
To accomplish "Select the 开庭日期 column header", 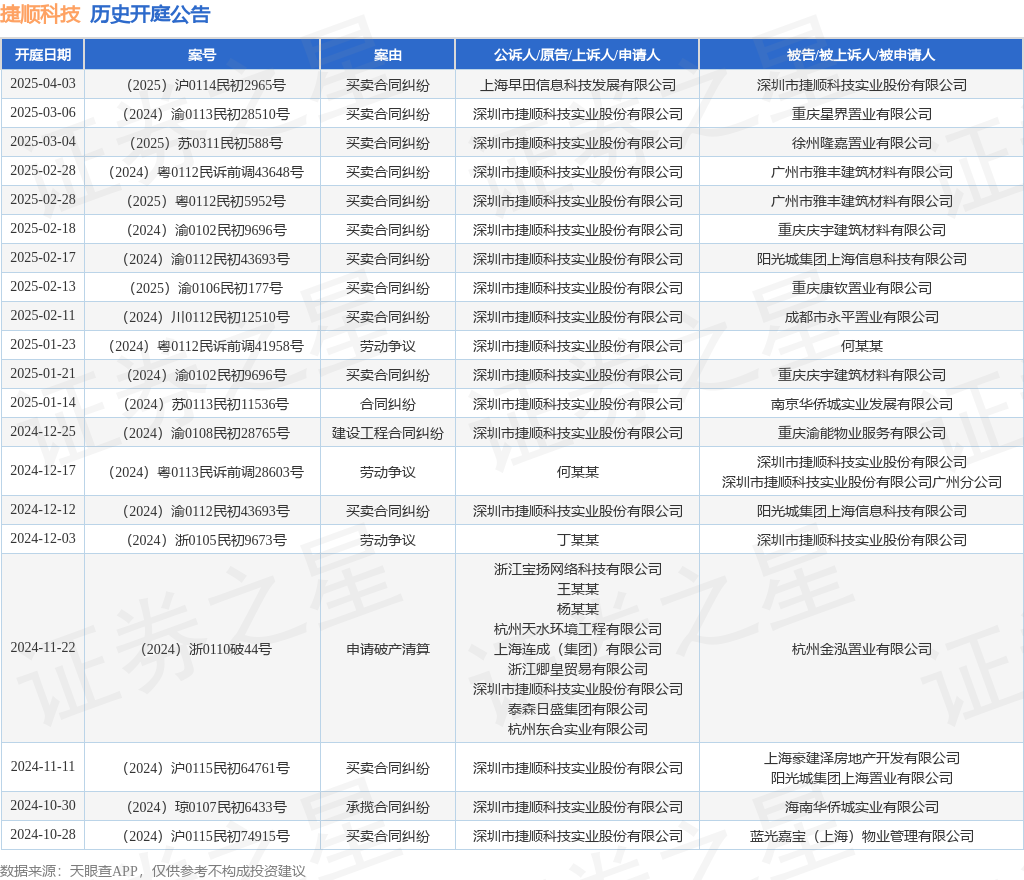I will tap(43, 55).
